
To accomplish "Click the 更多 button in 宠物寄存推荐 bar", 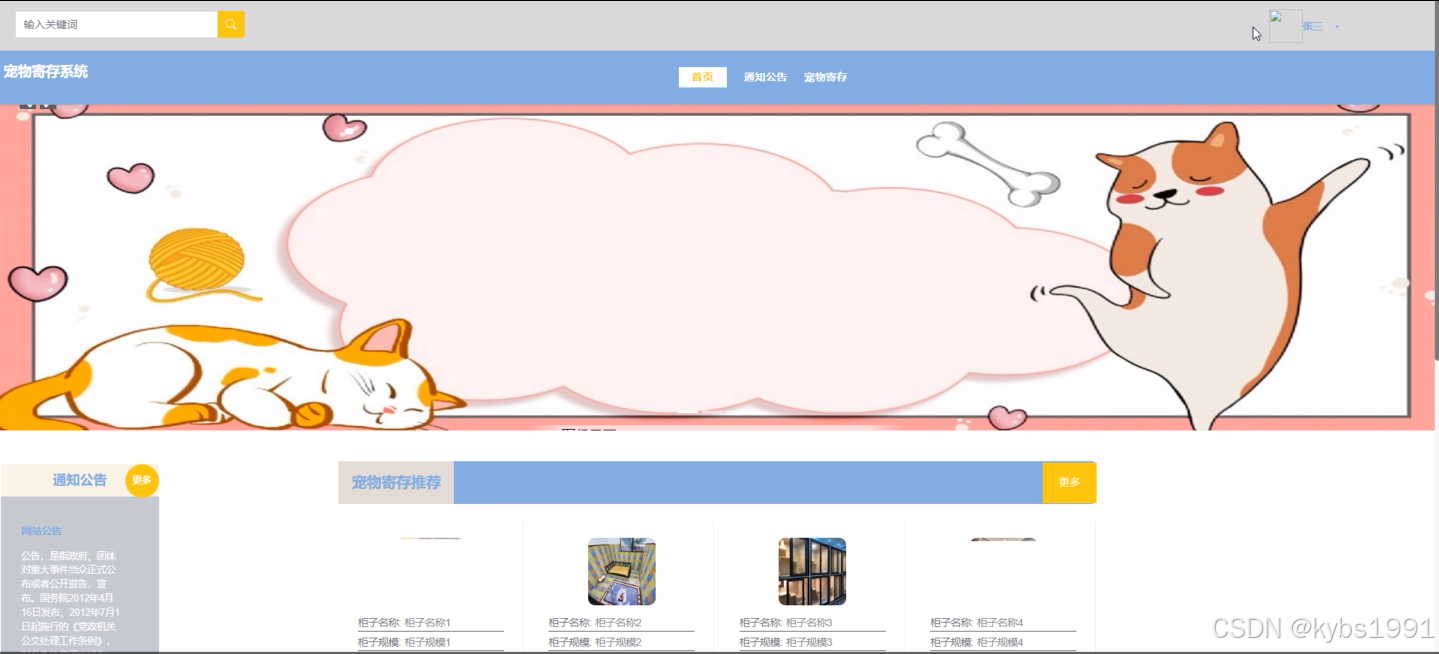I will [x=1069, y=482].
